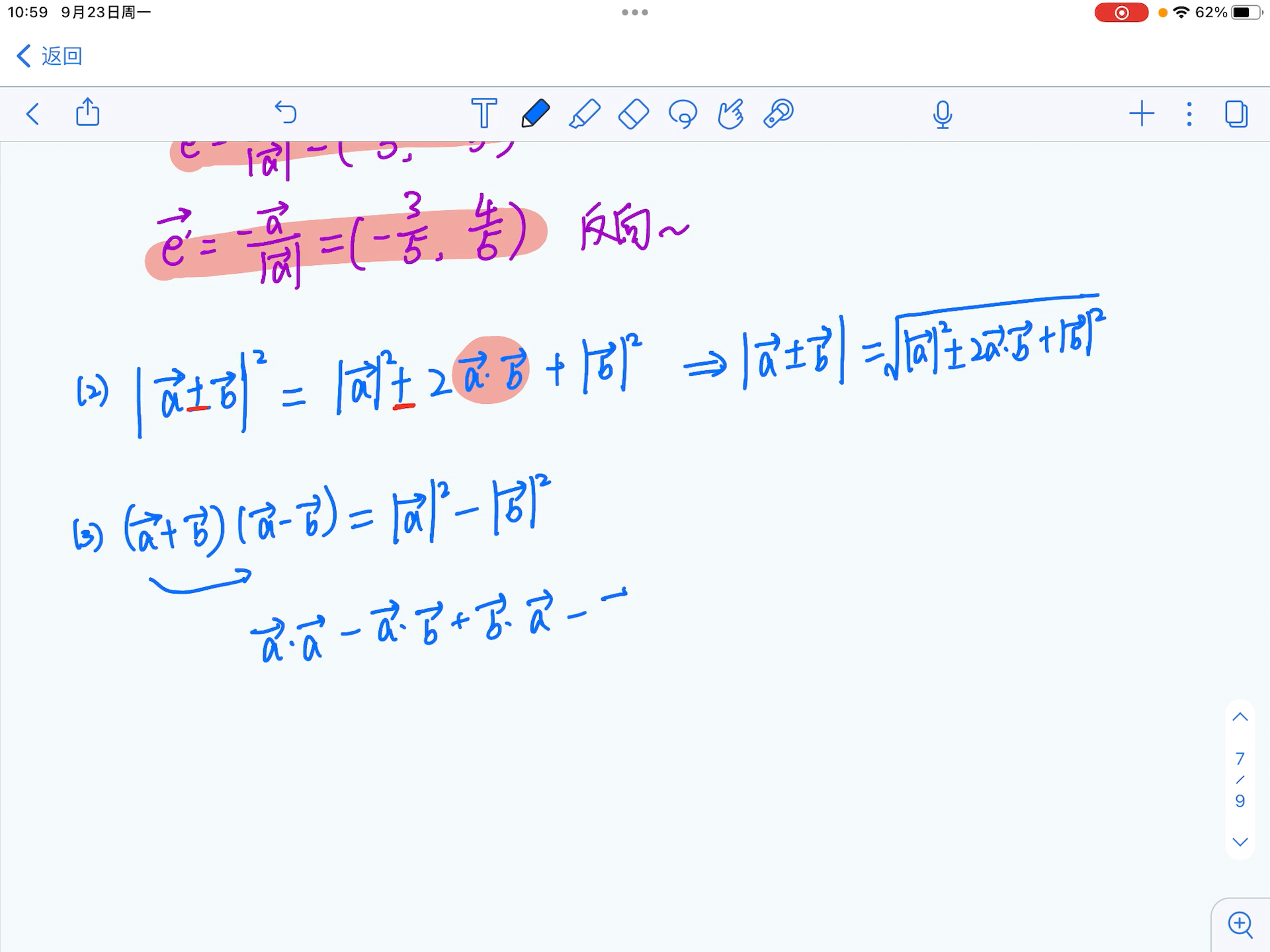Tap the red screen recording indicator

(x=1121, y=13)
